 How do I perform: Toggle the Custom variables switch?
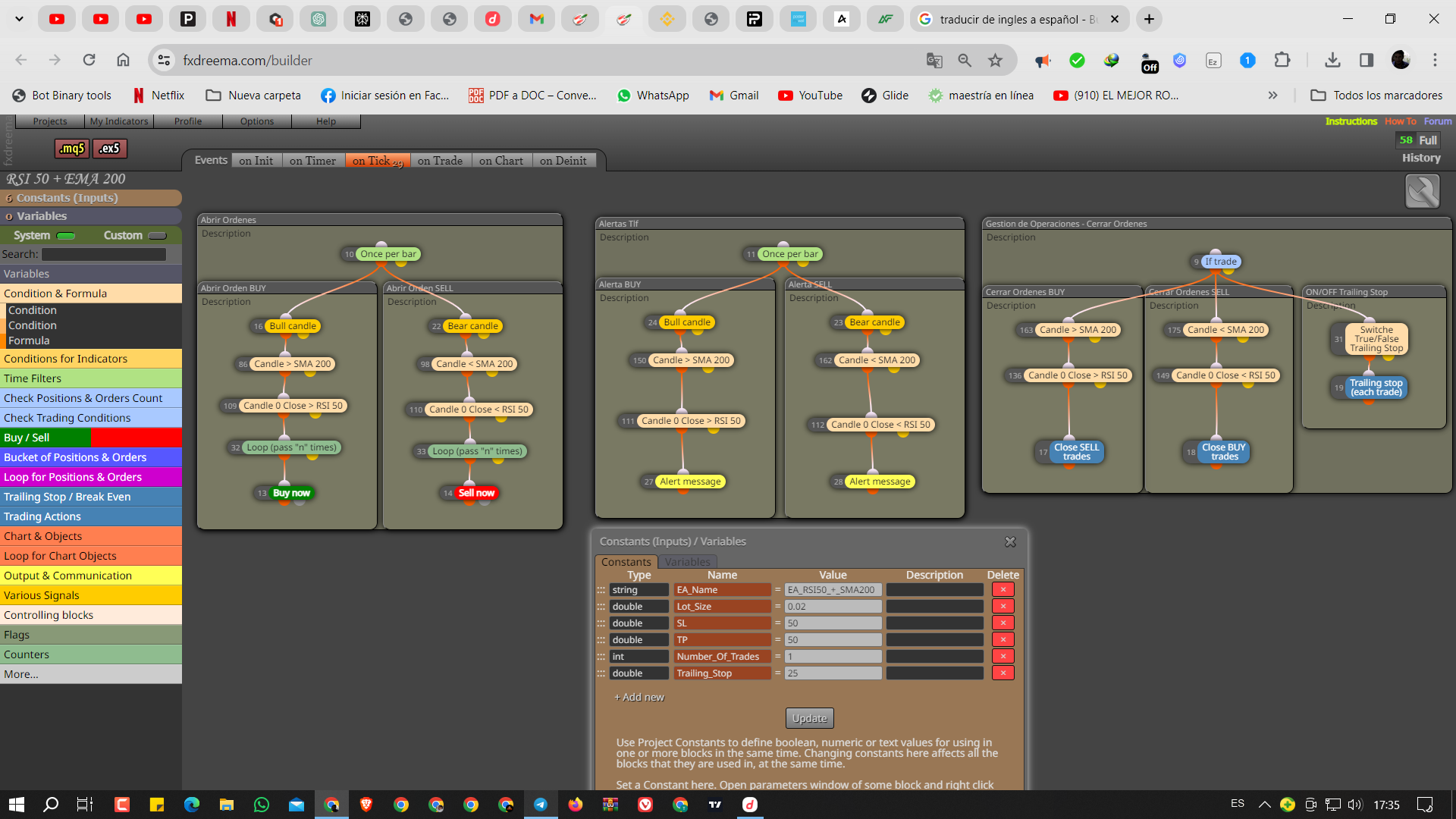tap(157, 236)
